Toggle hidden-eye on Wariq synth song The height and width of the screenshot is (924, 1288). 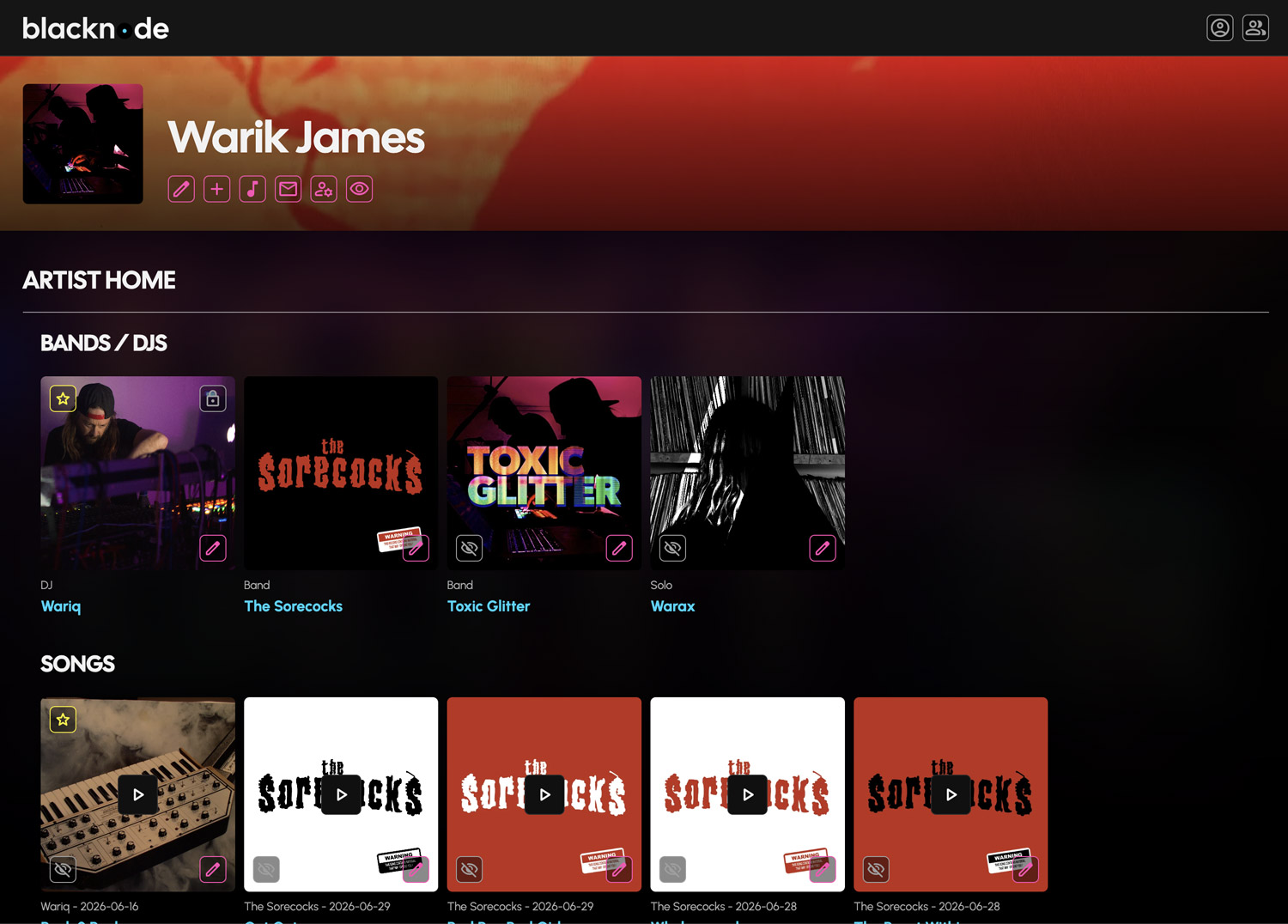tap(63, 869)
